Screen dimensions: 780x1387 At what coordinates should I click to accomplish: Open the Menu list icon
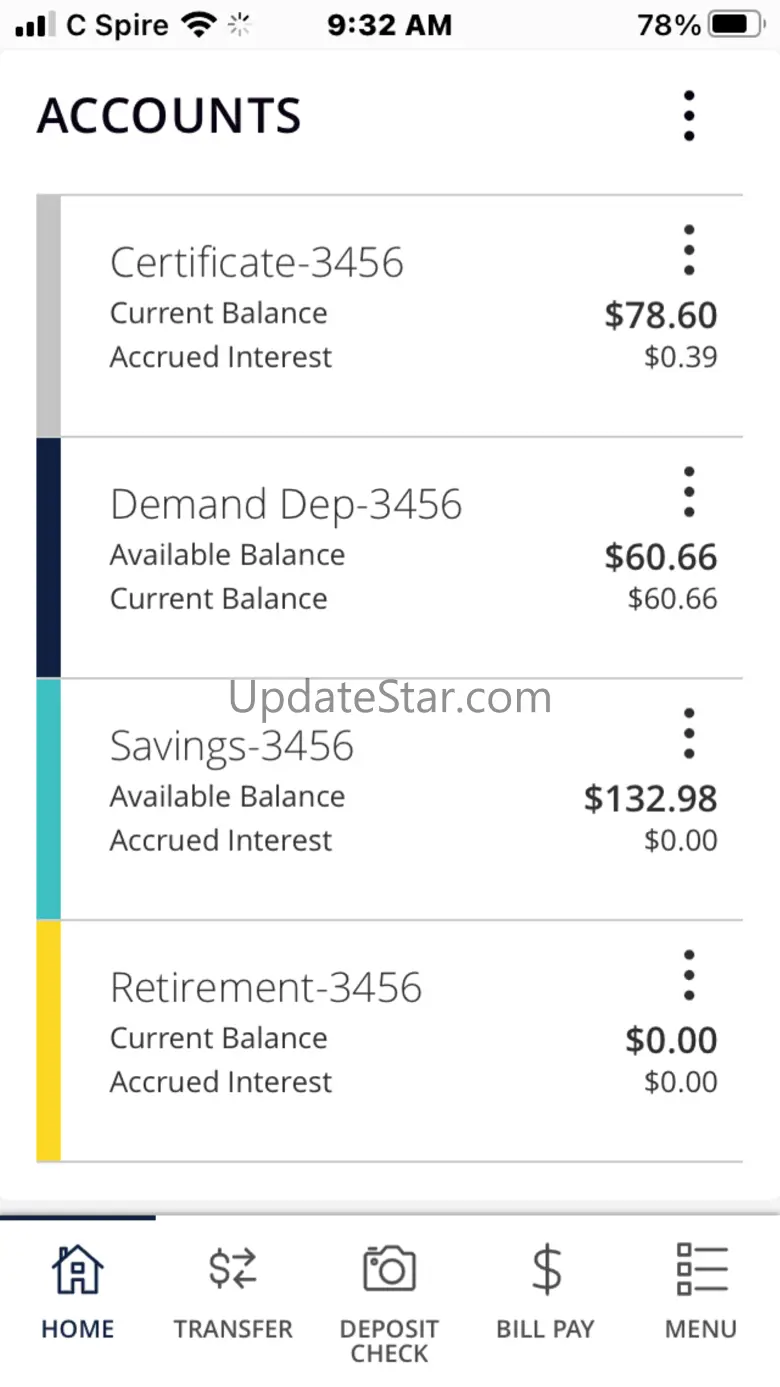701,1270
